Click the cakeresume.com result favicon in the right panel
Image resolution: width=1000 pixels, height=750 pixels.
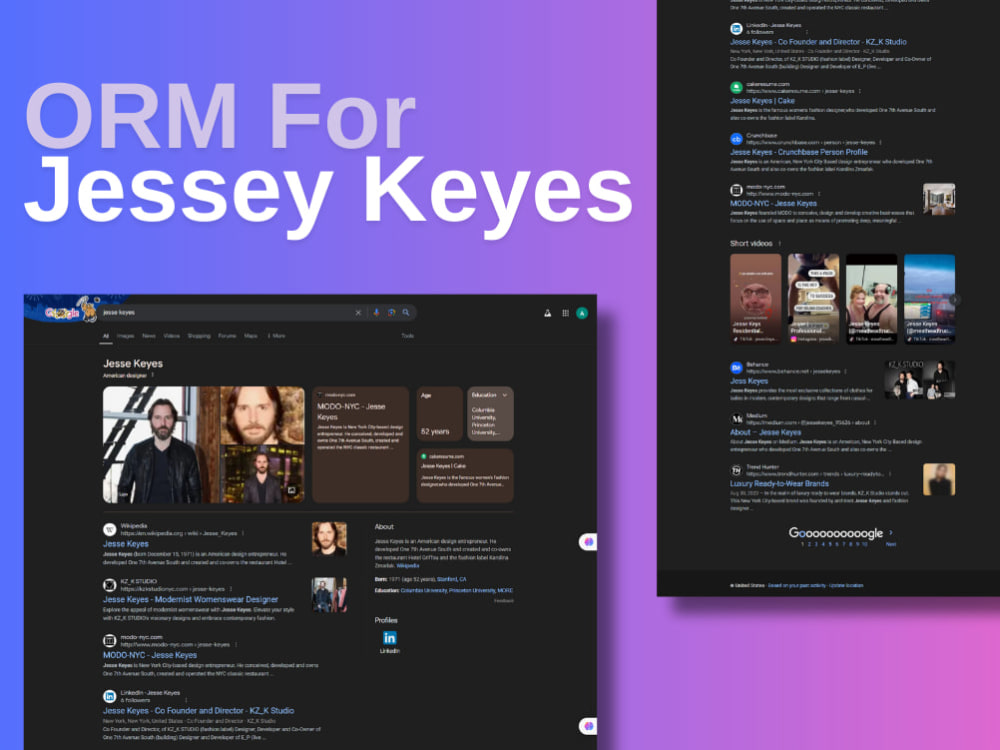pos(736,87)
